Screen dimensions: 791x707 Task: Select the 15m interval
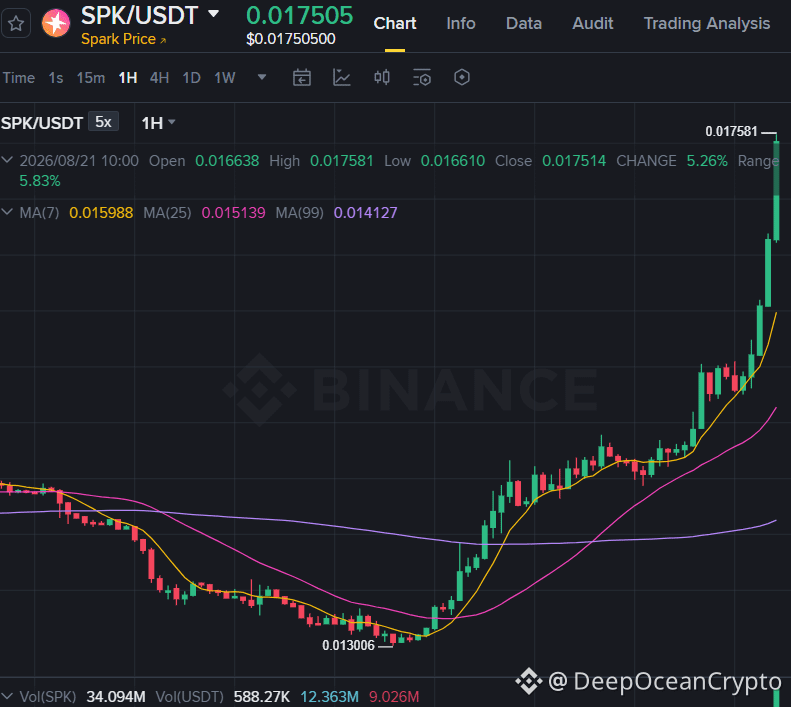(x=91, y=78)
